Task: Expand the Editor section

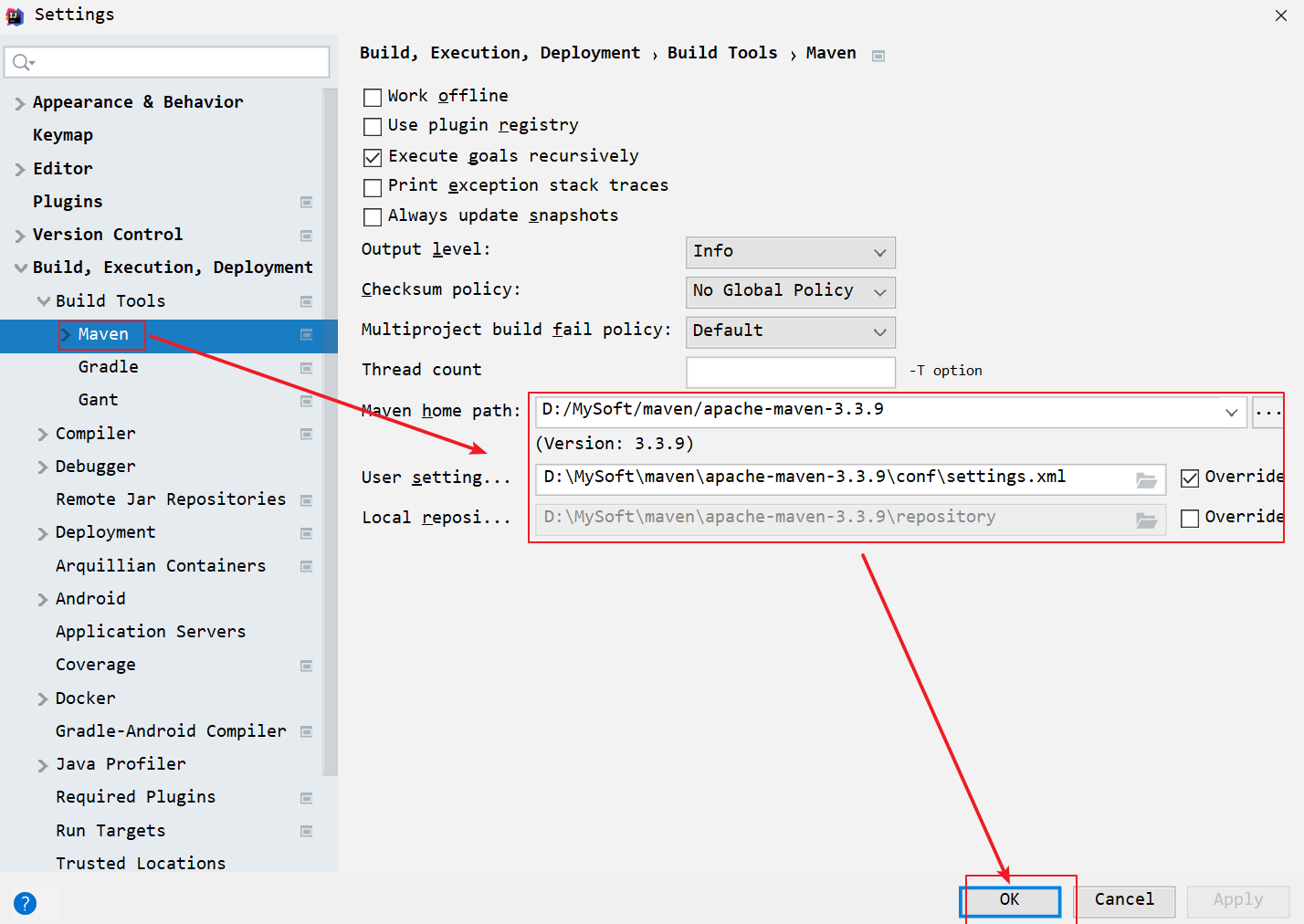Action: pyautogui.click(x=20, y=169)
